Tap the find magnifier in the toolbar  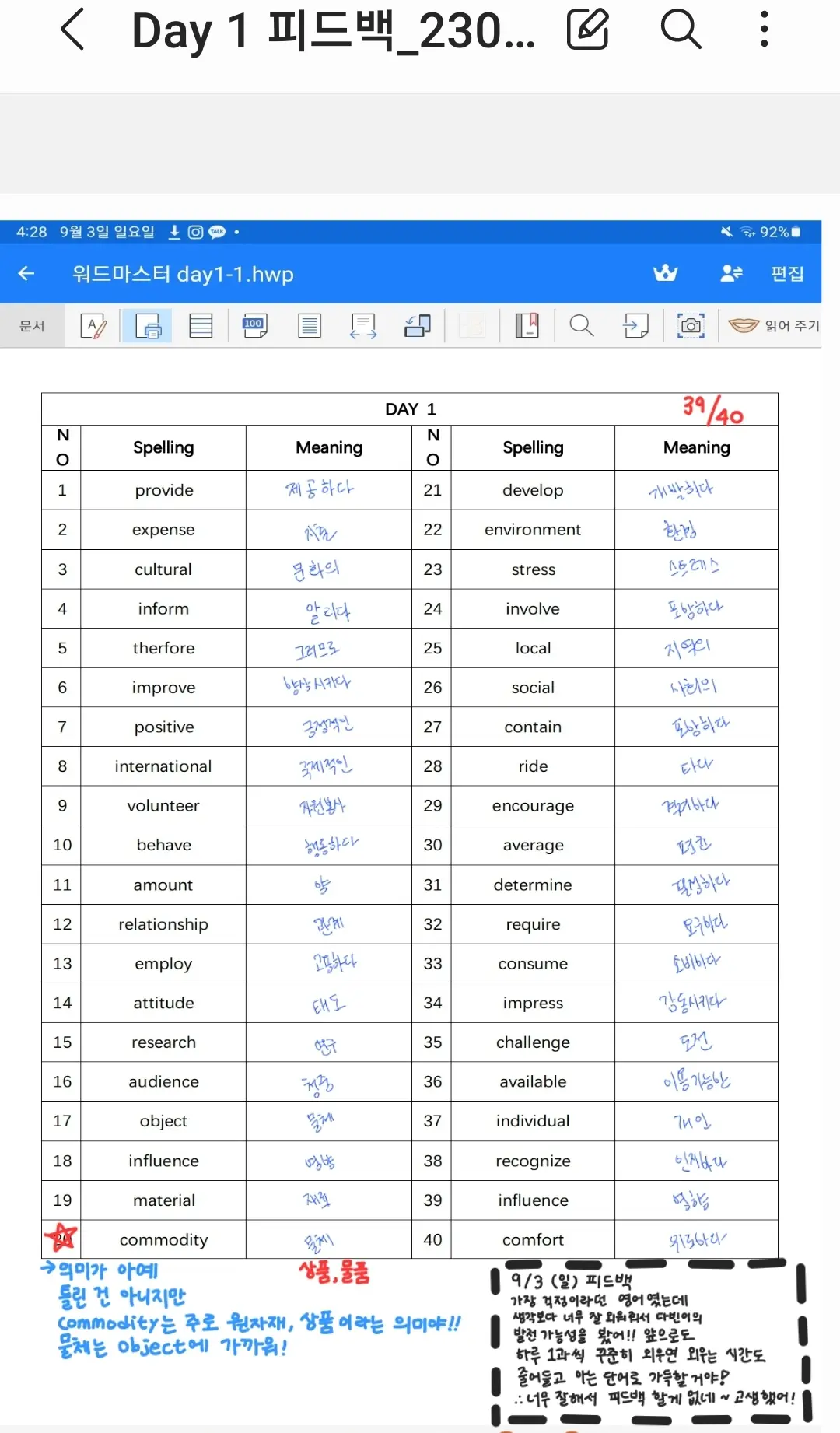coord(581,326)
